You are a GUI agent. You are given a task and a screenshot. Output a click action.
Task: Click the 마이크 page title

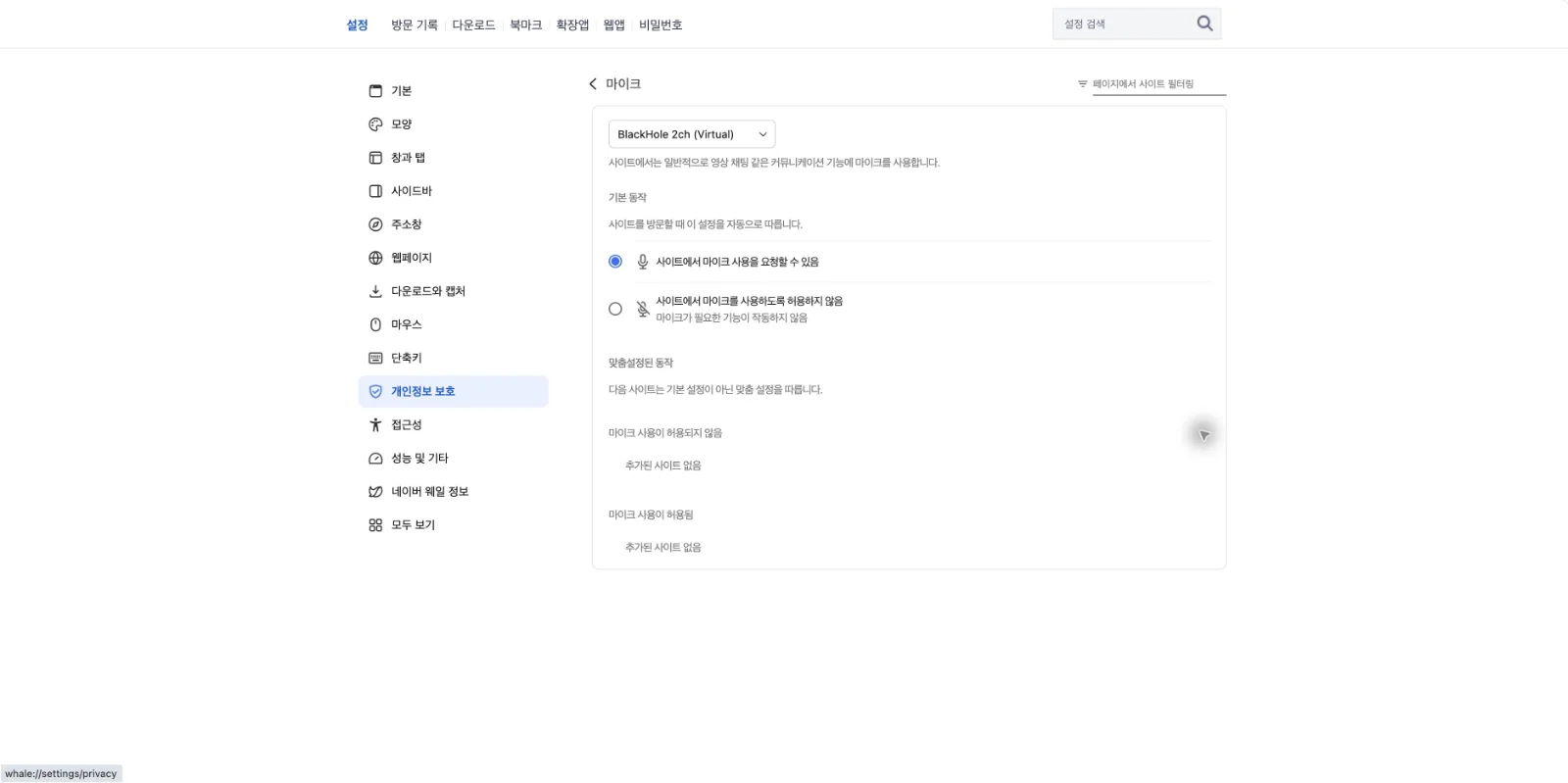[x=623, y=83]
